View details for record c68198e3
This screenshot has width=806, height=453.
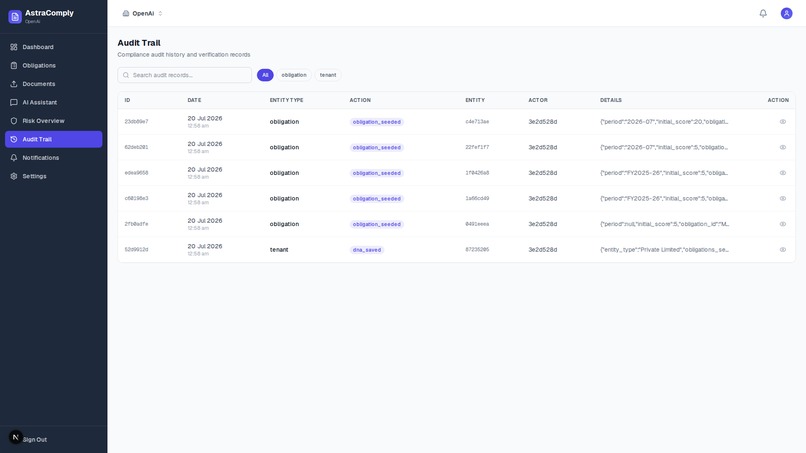click(x=782, y=198)
